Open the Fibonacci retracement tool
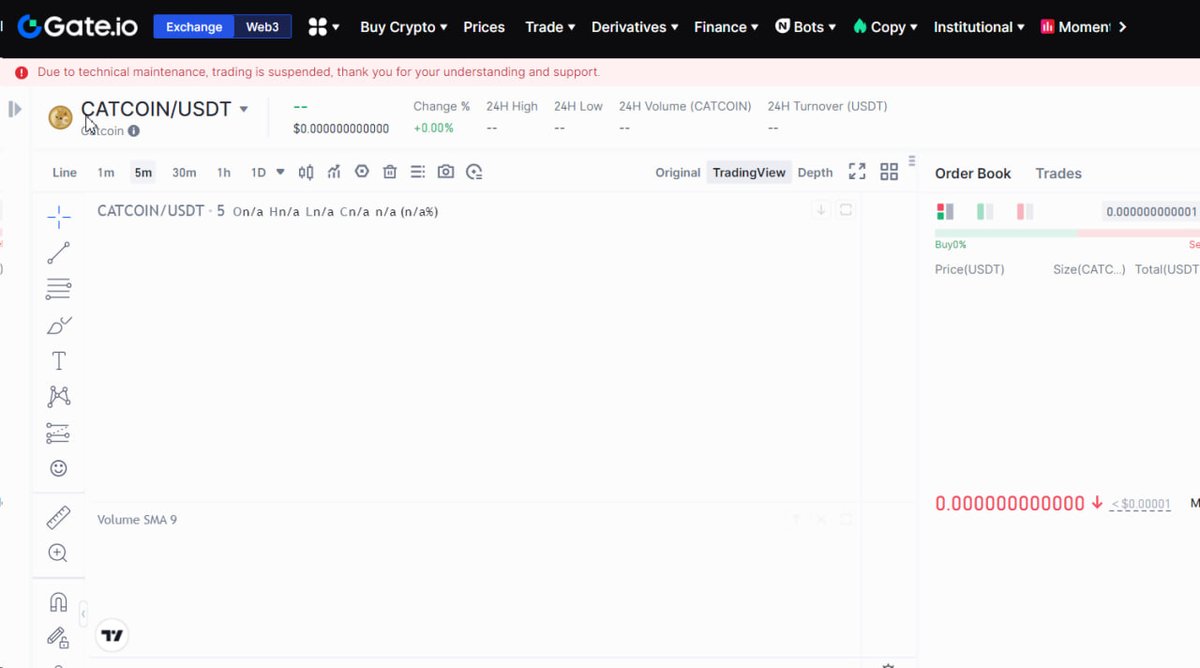 pyautogui.click(x=59, y=289)
